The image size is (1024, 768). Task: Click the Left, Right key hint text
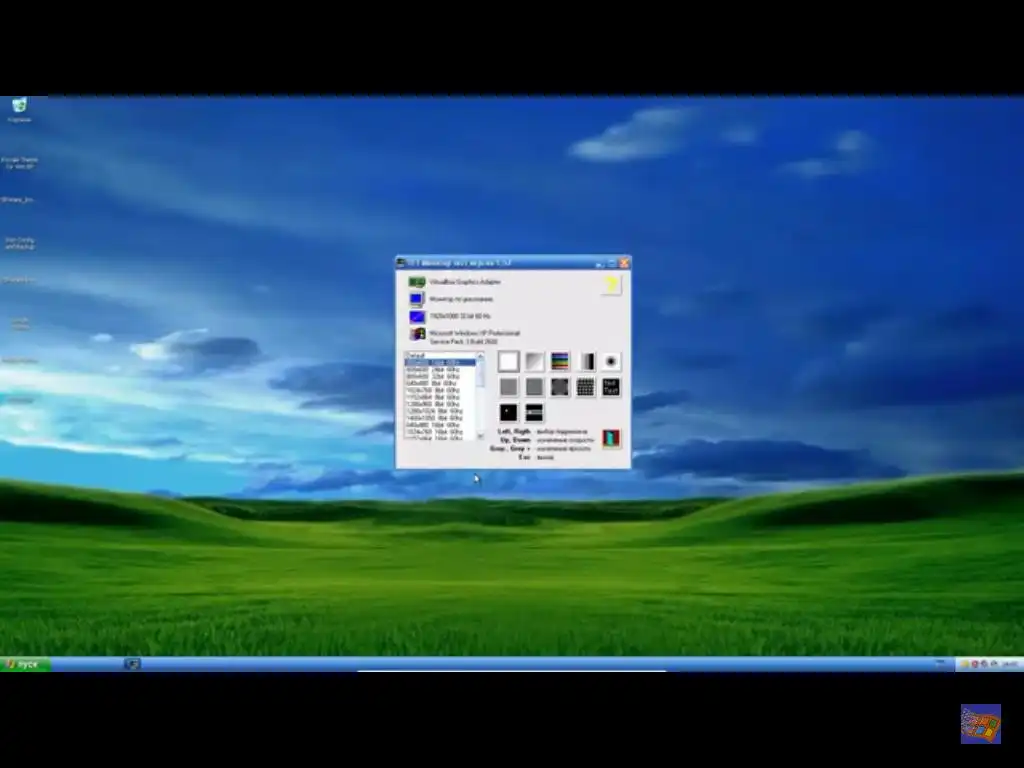(515, 432)
